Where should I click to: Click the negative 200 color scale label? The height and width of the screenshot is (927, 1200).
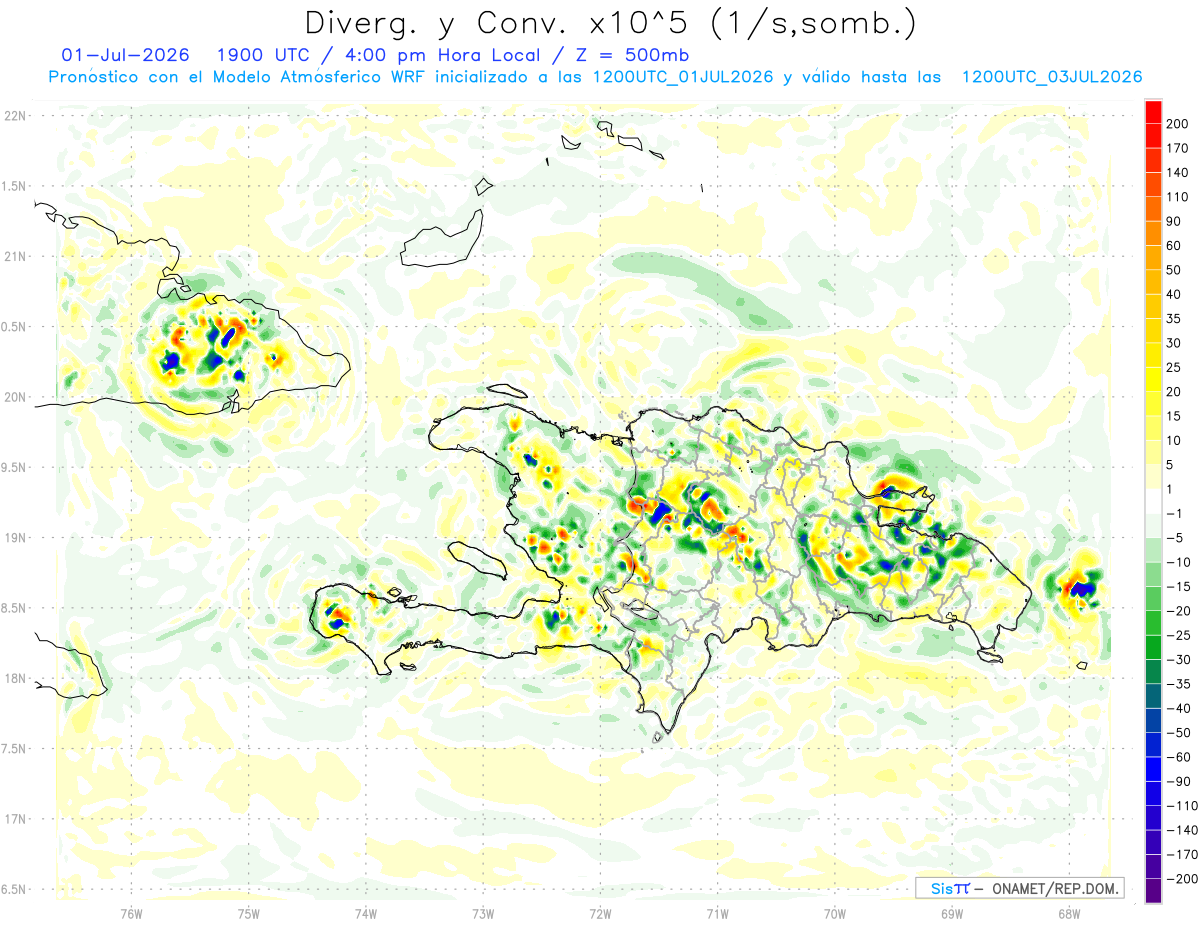(x=1182, y=879)
